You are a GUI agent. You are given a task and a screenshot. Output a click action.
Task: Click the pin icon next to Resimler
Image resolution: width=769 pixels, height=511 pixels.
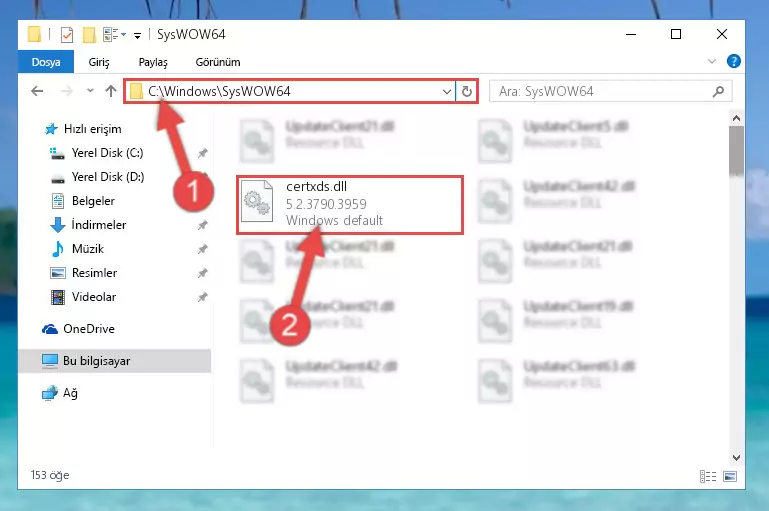pos(202,273)
